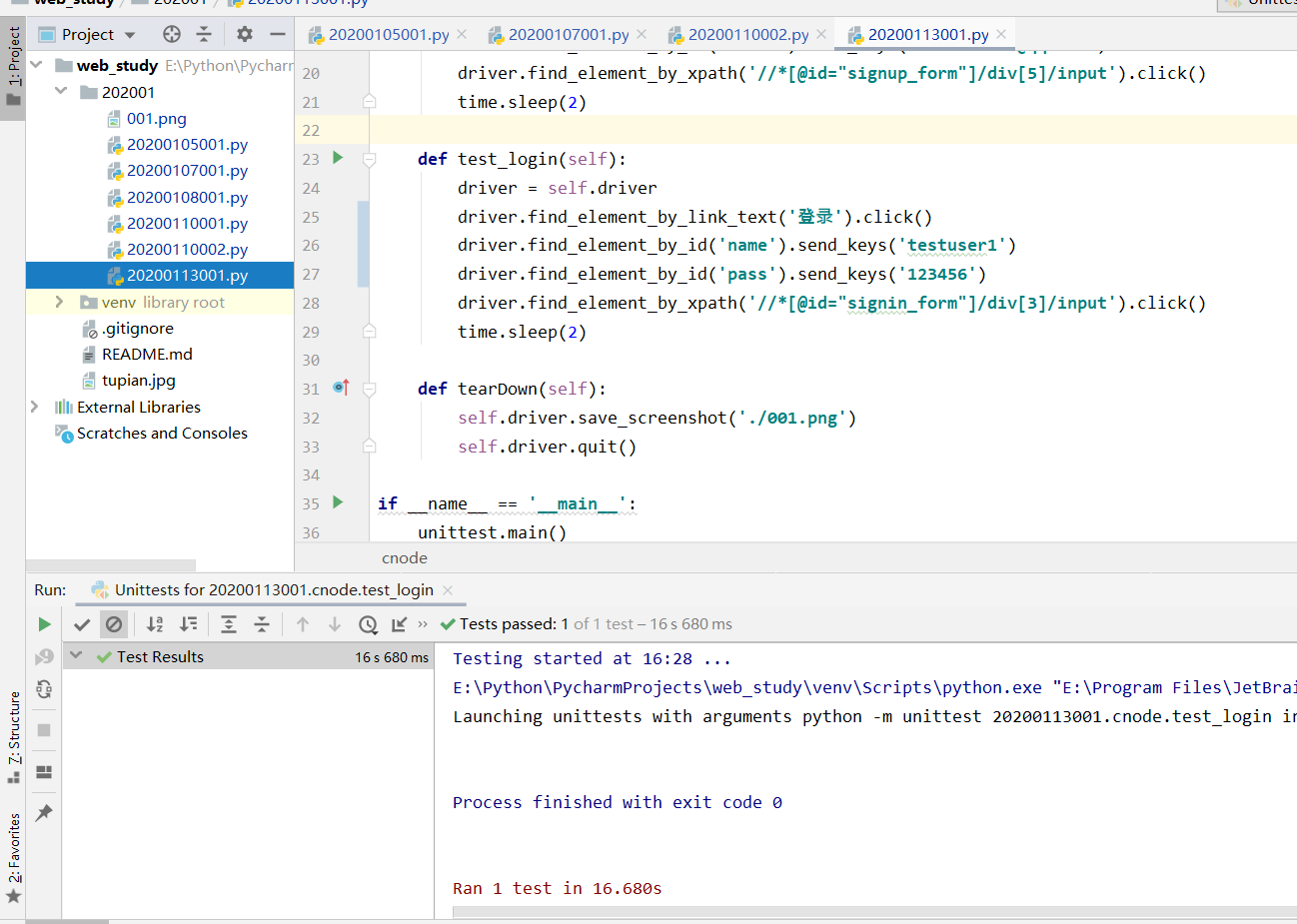This screenshot has width=1297, height=924.
Task: Toggle the Show Ignored tests filter
Action: (114, 623)
